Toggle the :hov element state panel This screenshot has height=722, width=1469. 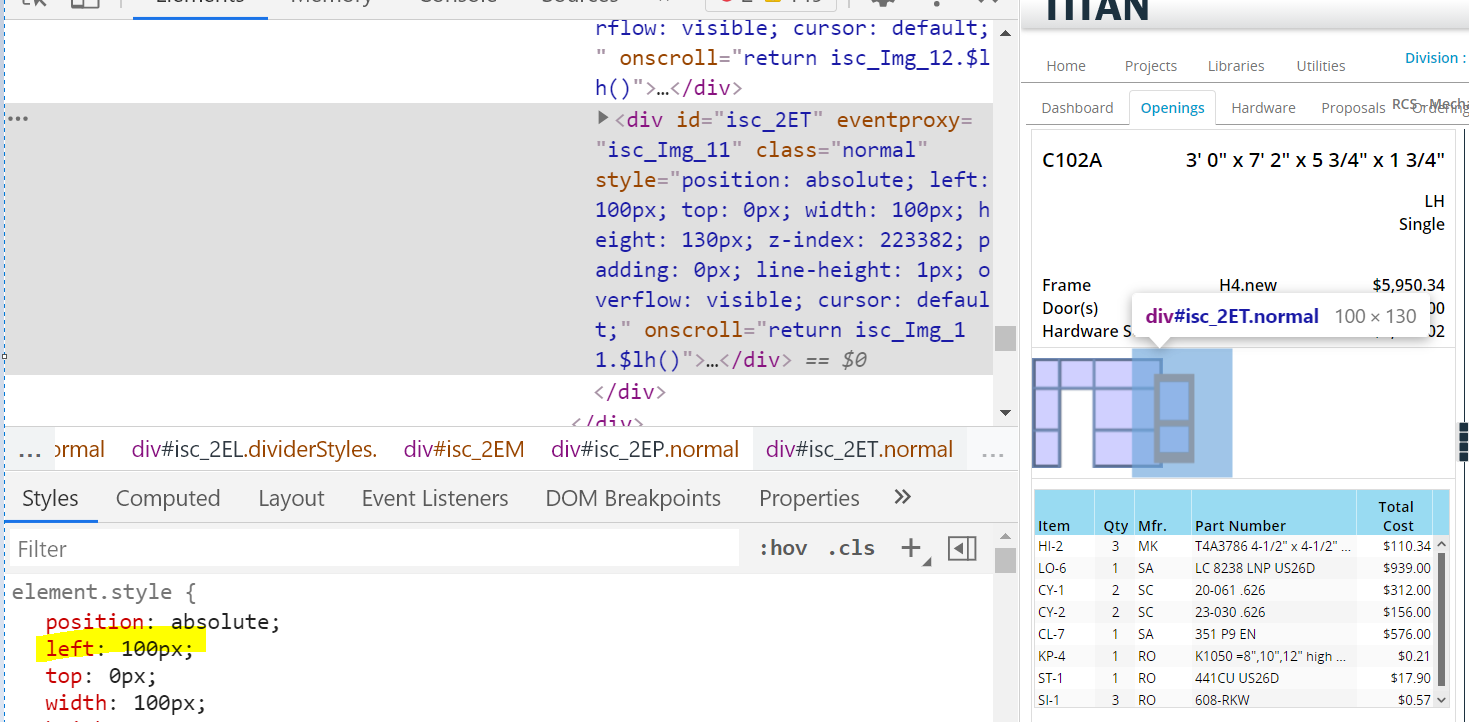coord(782,548)
